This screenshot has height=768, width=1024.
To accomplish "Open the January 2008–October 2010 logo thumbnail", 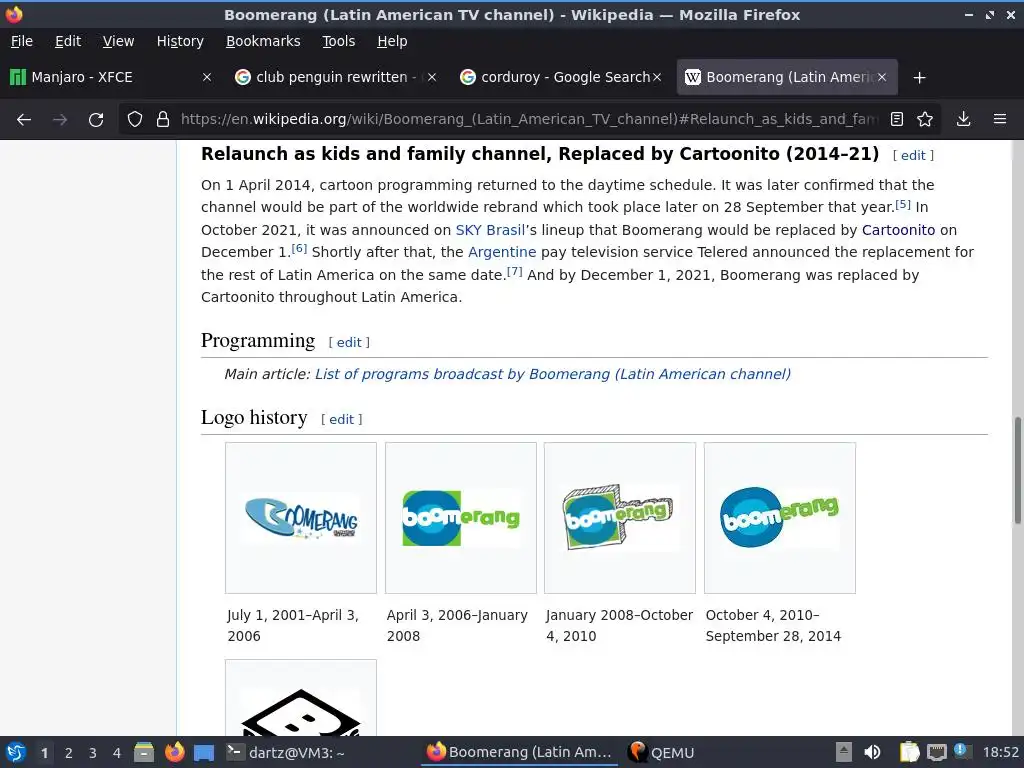I will pos(620,517).
